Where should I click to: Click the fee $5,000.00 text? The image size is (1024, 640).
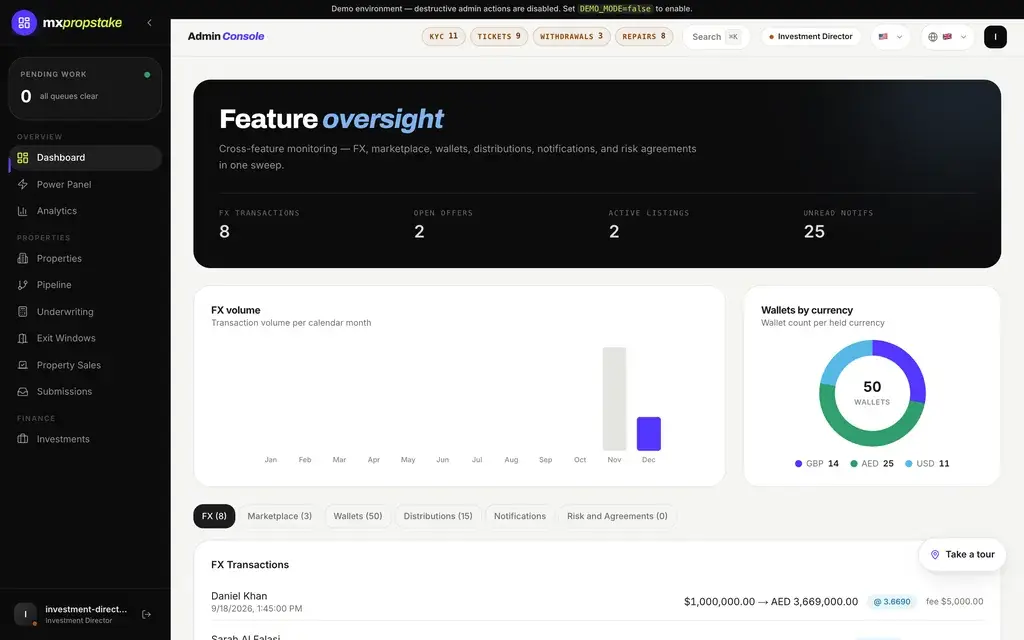(x=954, y=601)
